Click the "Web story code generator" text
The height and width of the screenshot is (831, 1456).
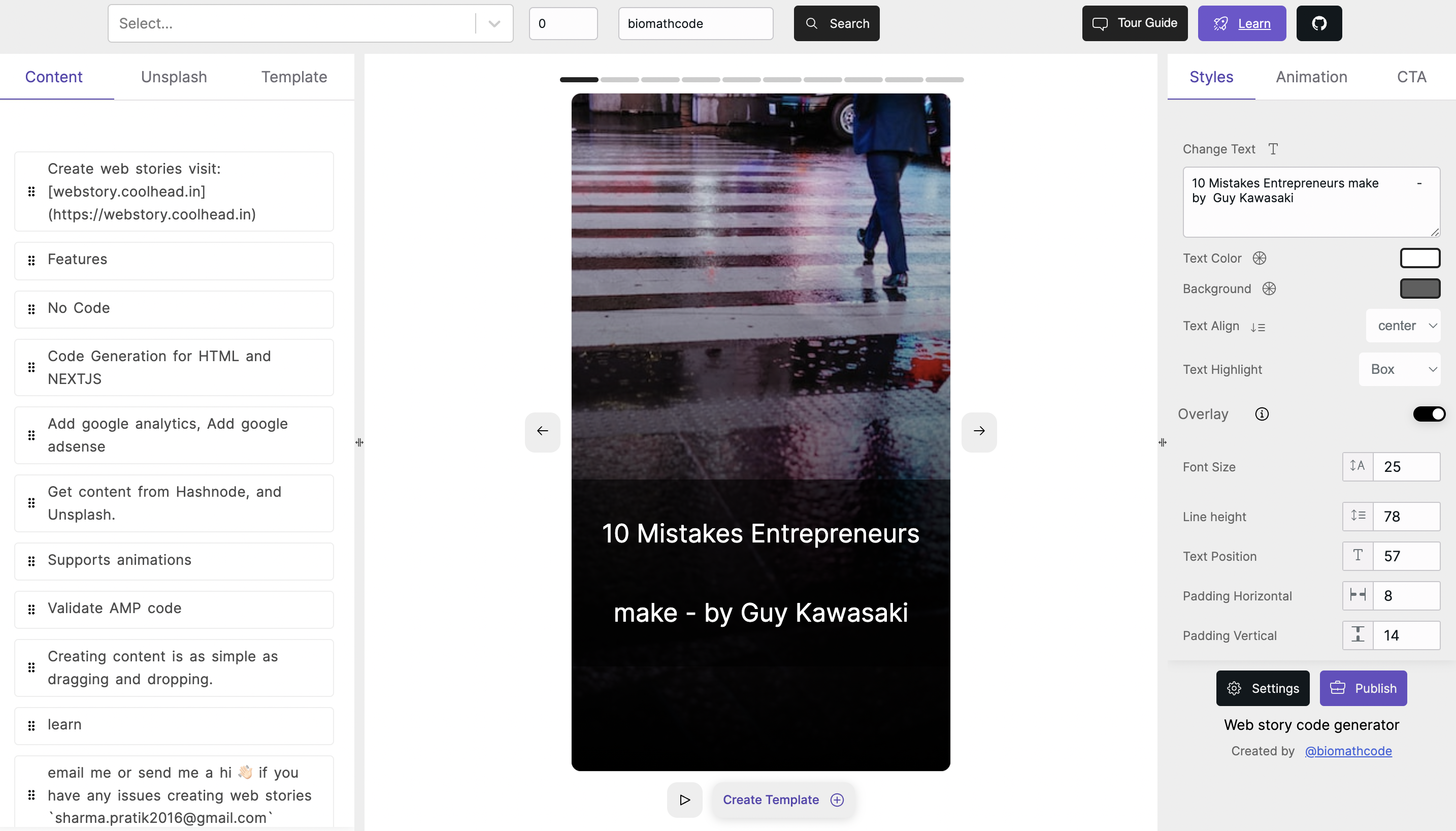coord(1311,725)
